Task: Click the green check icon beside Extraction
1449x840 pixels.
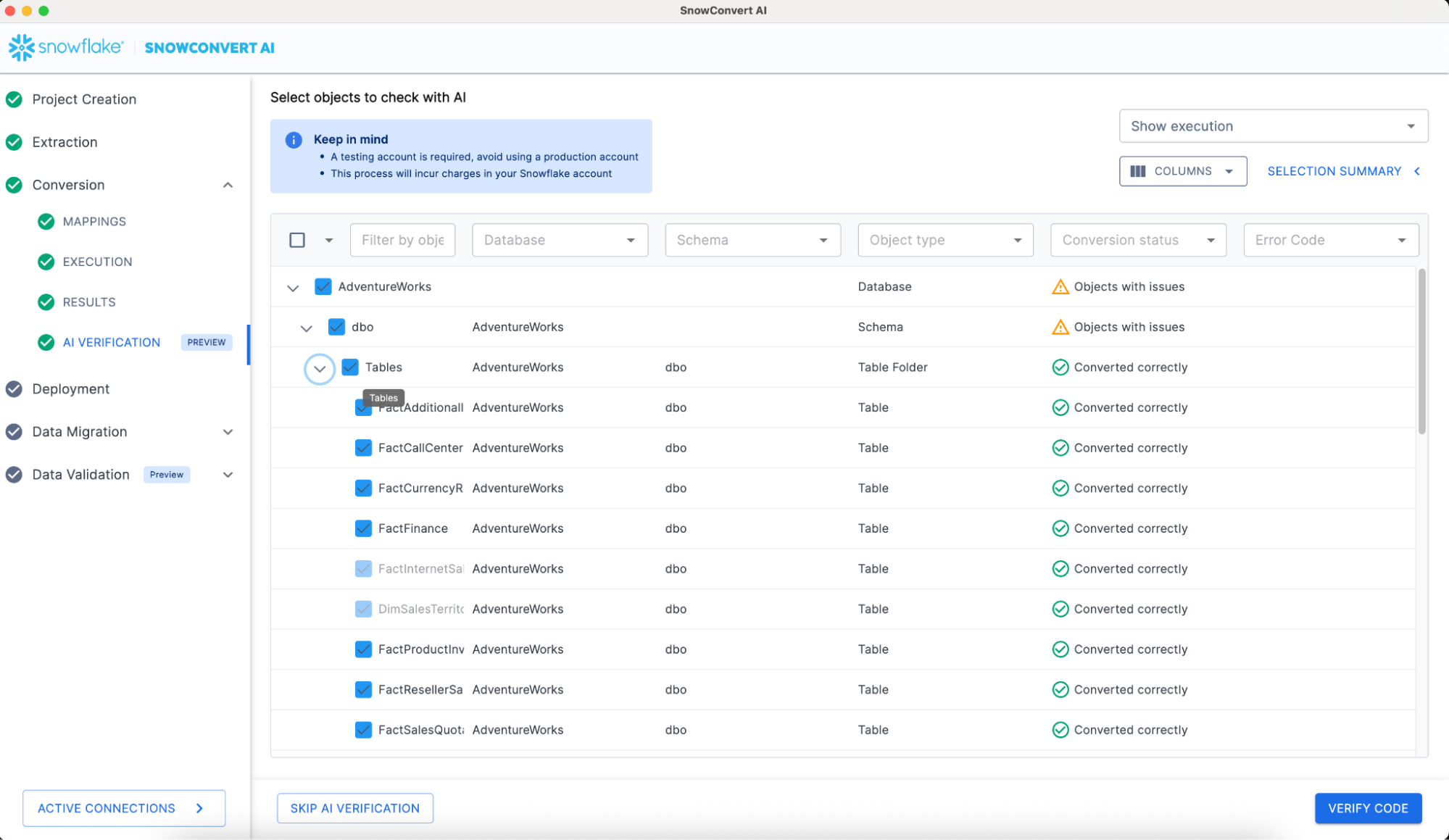Action: click(14, 142)
